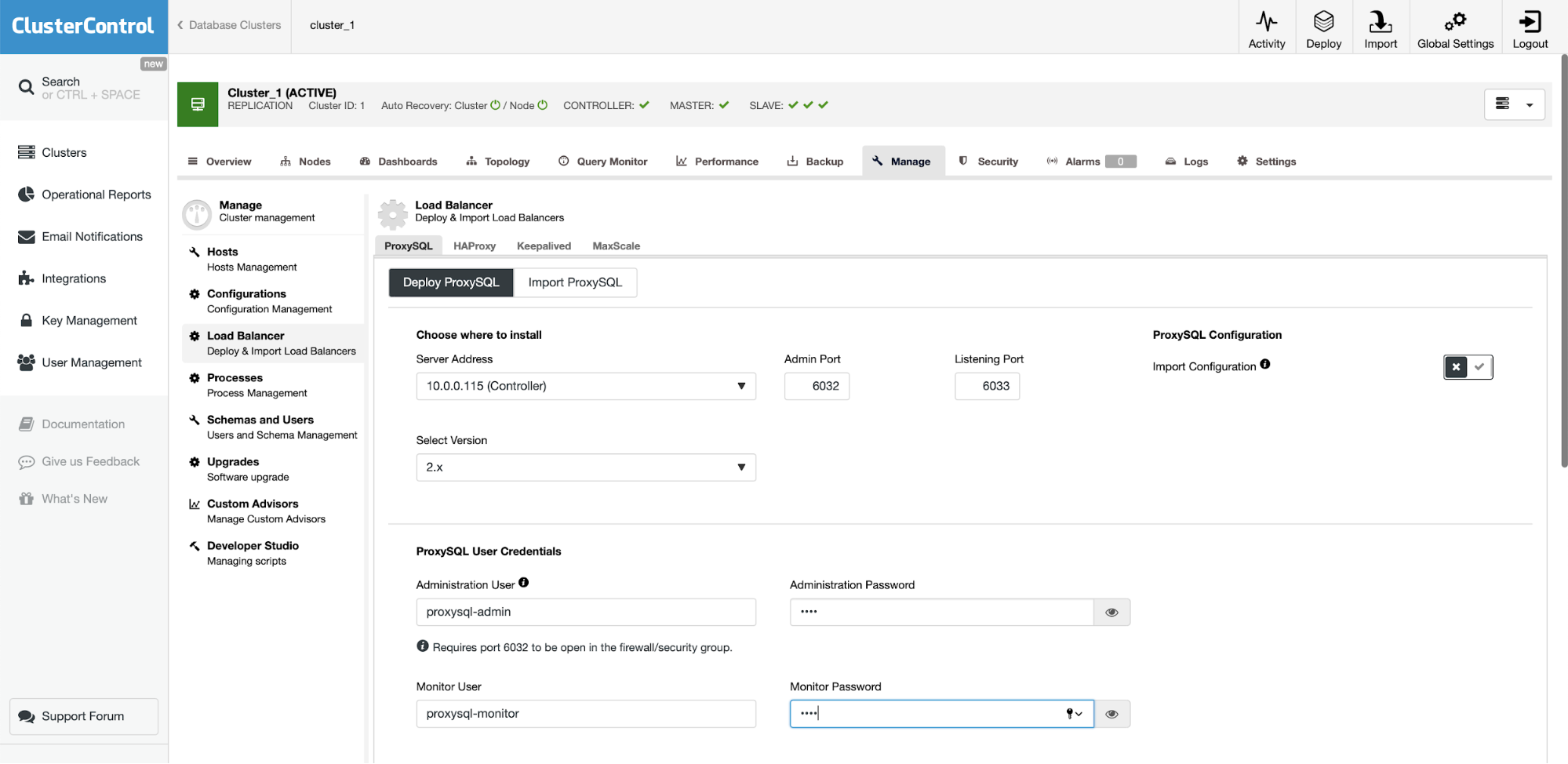The image size is (1568, 764).
Task: Open the Logs tab
Action: [x=1186, y=162]
